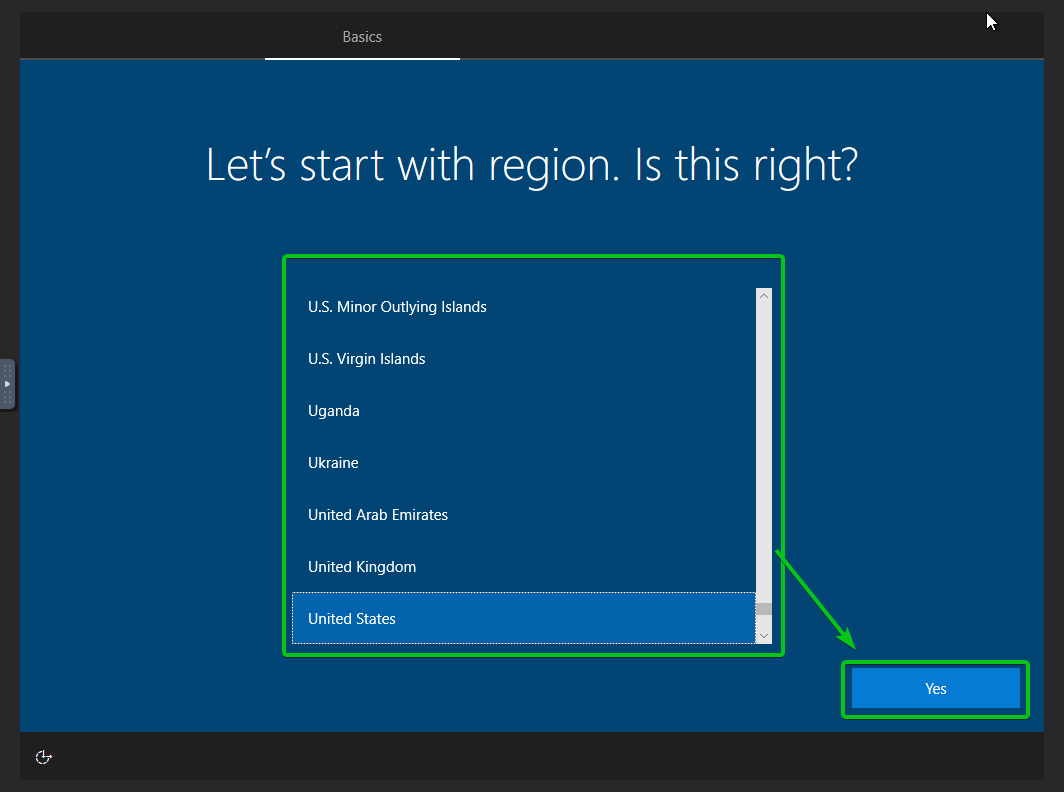
Task: Select U.S. Virgin Islands region
Action: (x=524, y=359)
